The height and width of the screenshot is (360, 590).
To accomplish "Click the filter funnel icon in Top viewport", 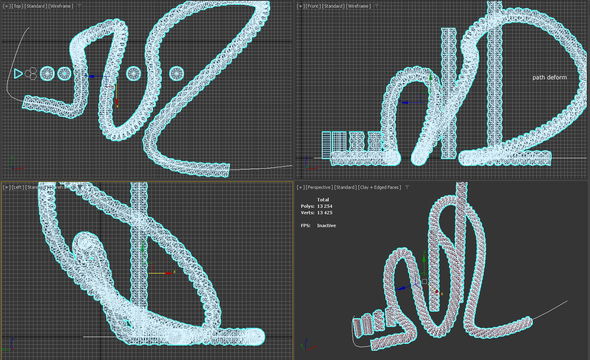I will tap(79, 6).
